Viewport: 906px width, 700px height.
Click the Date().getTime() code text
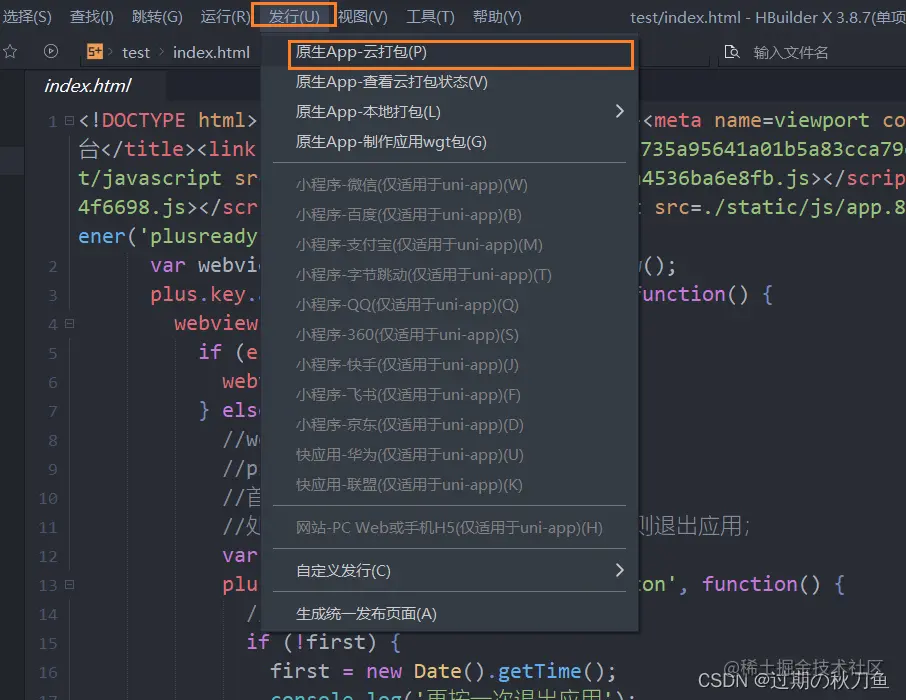click(x=515, y=671)
